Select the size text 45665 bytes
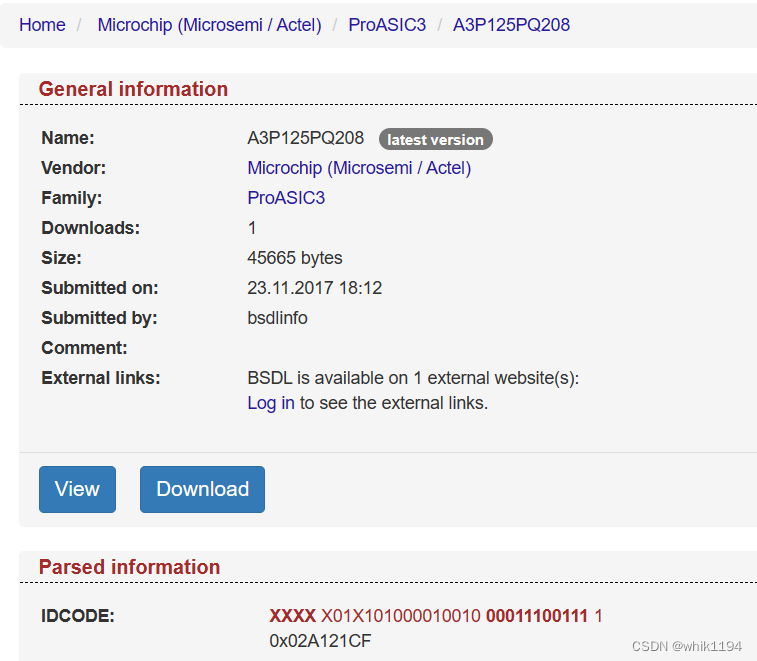 [295, 258]
